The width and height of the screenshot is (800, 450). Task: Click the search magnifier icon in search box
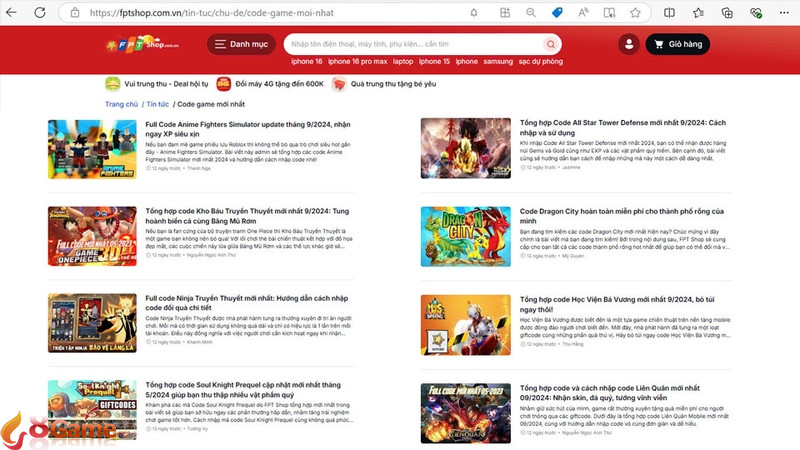pyautogui.click(x=550, y=45)
